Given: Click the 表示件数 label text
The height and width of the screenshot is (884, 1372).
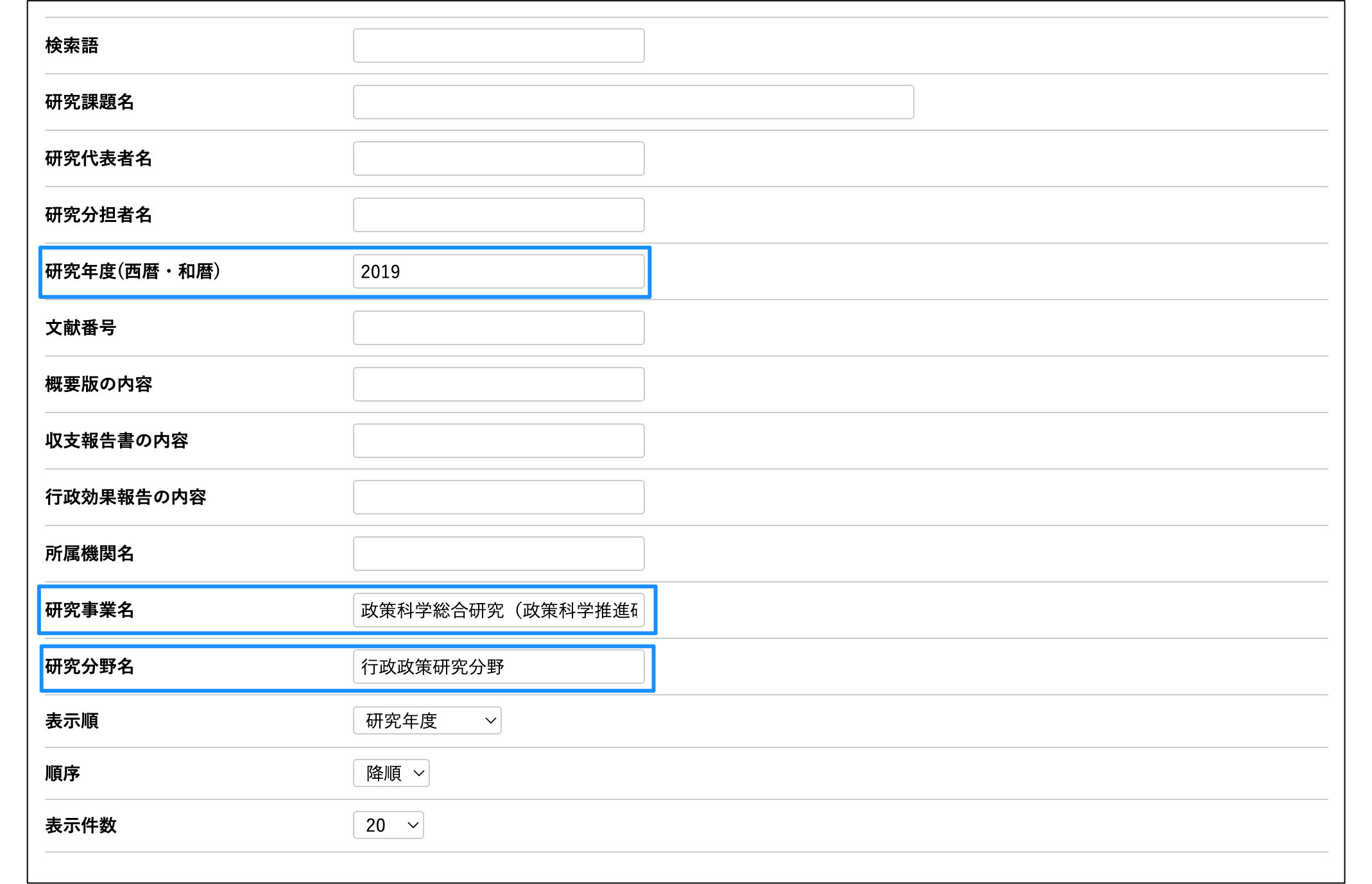Looking at the screenshot, I should 81,826.
